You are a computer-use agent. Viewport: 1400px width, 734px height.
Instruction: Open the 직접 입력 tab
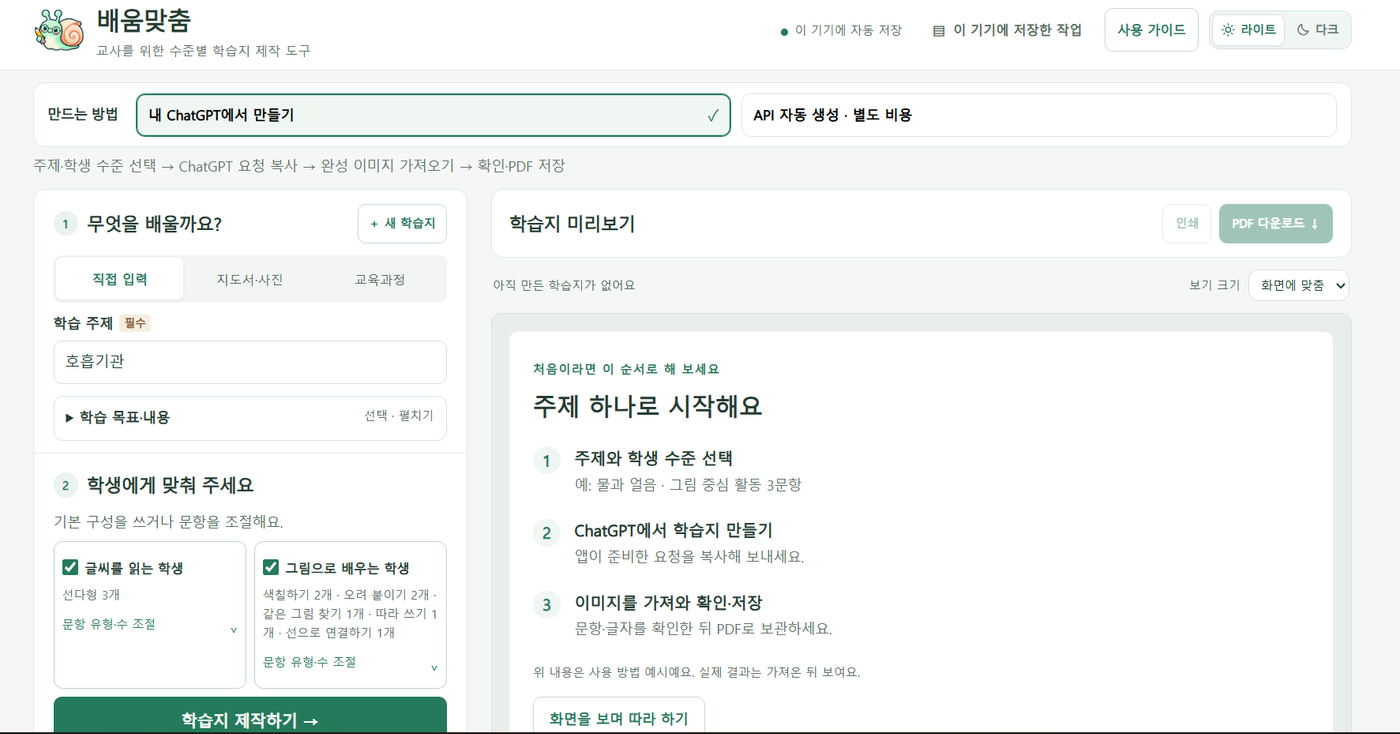pyautogui.click(x=120, y=279)
